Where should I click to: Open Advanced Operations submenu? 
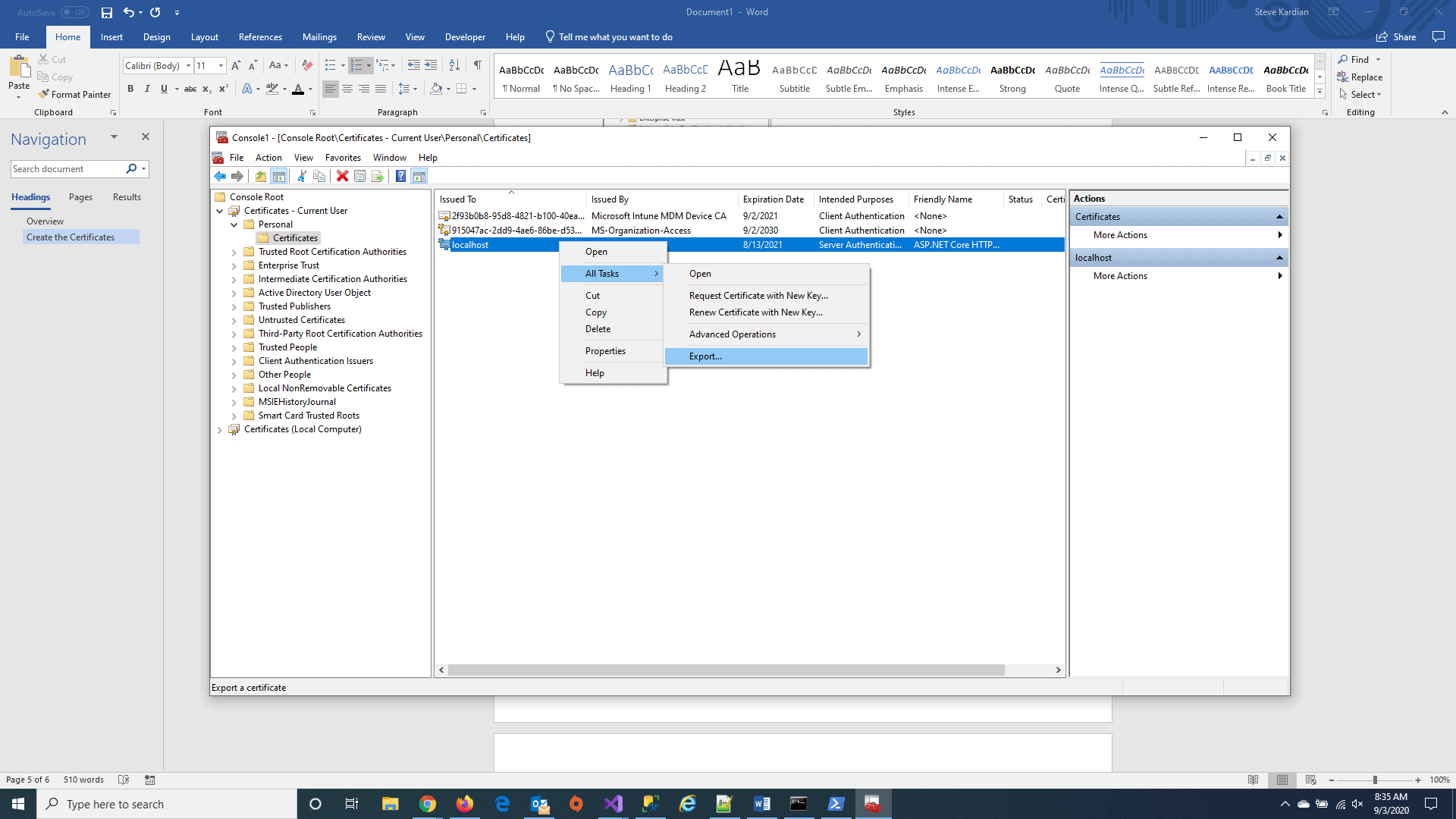766,334
